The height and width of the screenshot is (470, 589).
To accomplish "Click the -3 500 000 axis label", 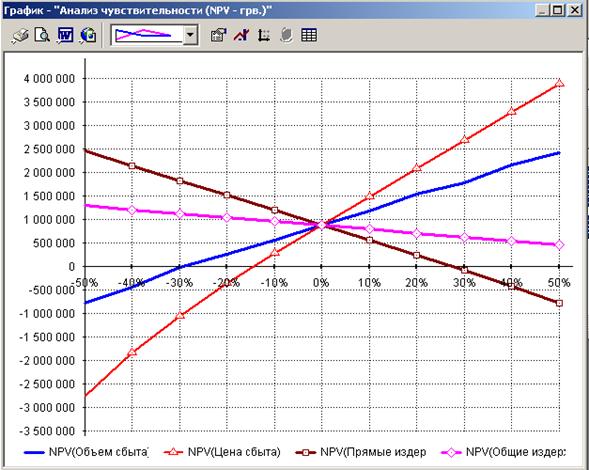I will click(47, 431).
